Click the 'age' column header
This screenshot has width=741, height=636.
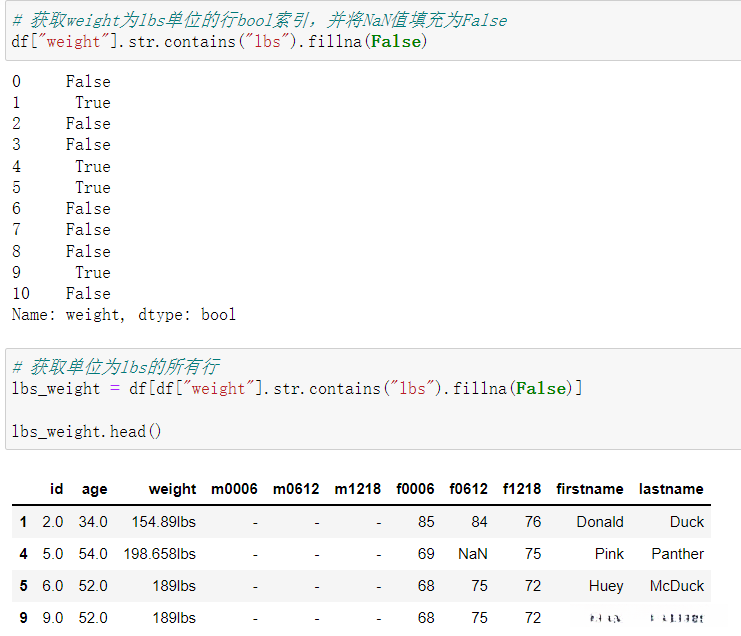[x=95, y=489]
